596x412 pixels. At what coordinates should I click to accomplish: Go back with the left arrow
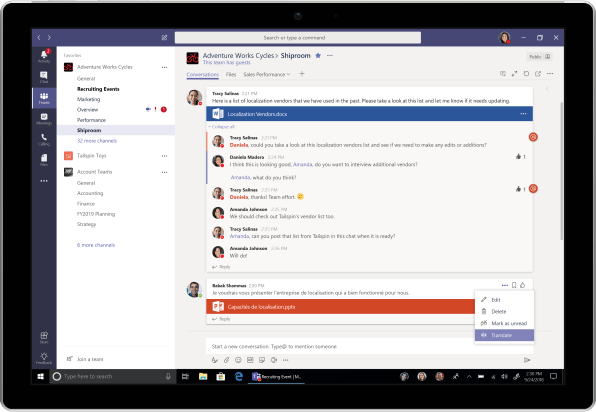point(39,38)
